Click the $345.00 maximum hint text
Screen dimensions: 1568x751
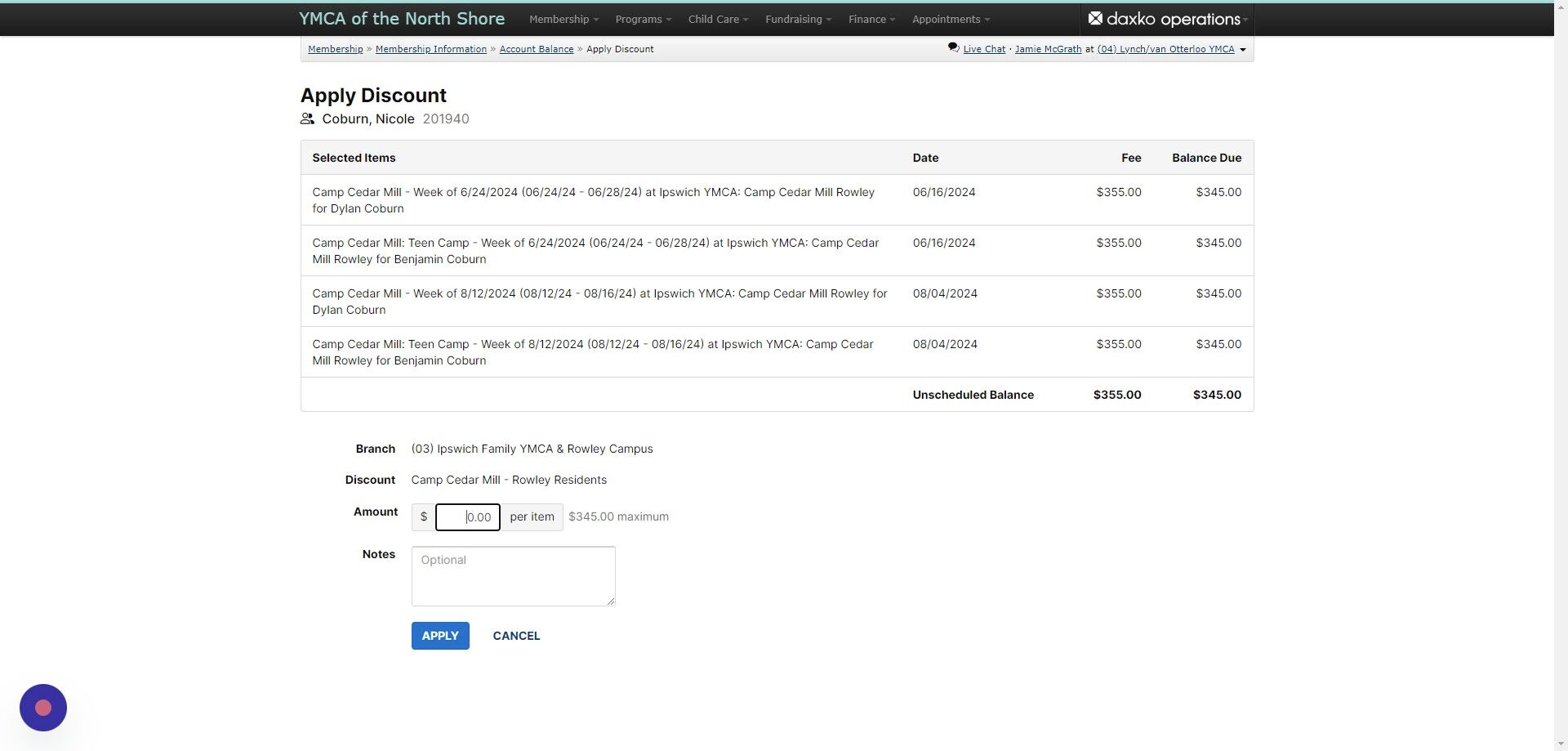(618, 516)
